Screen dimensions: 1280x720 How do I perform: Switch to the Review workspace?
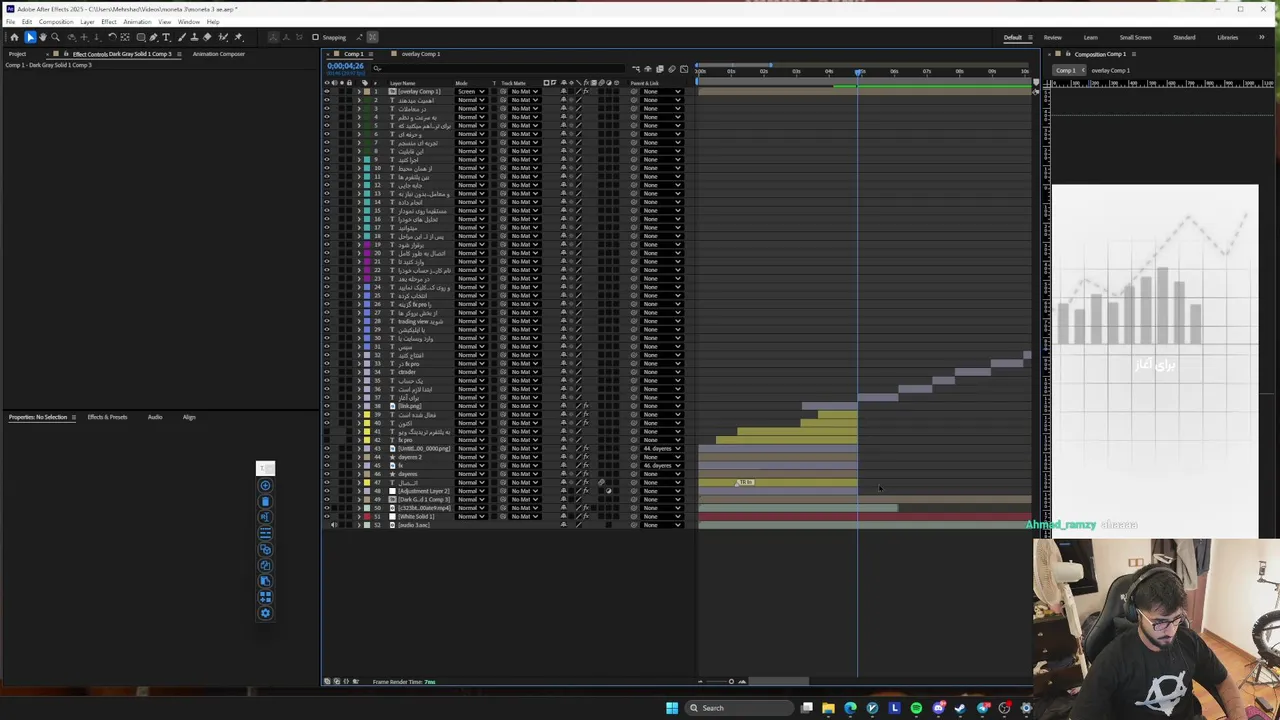coord(1053,37)
